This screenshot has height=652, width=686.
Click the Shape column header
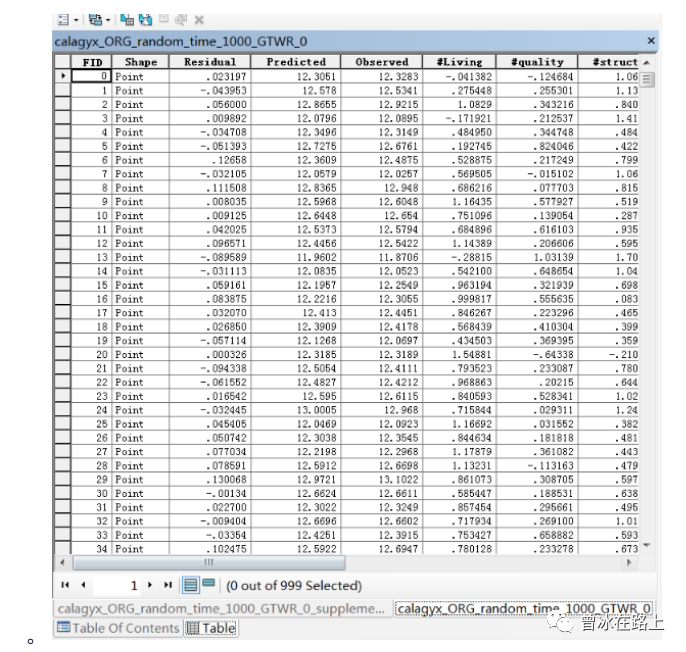point(141,62)
